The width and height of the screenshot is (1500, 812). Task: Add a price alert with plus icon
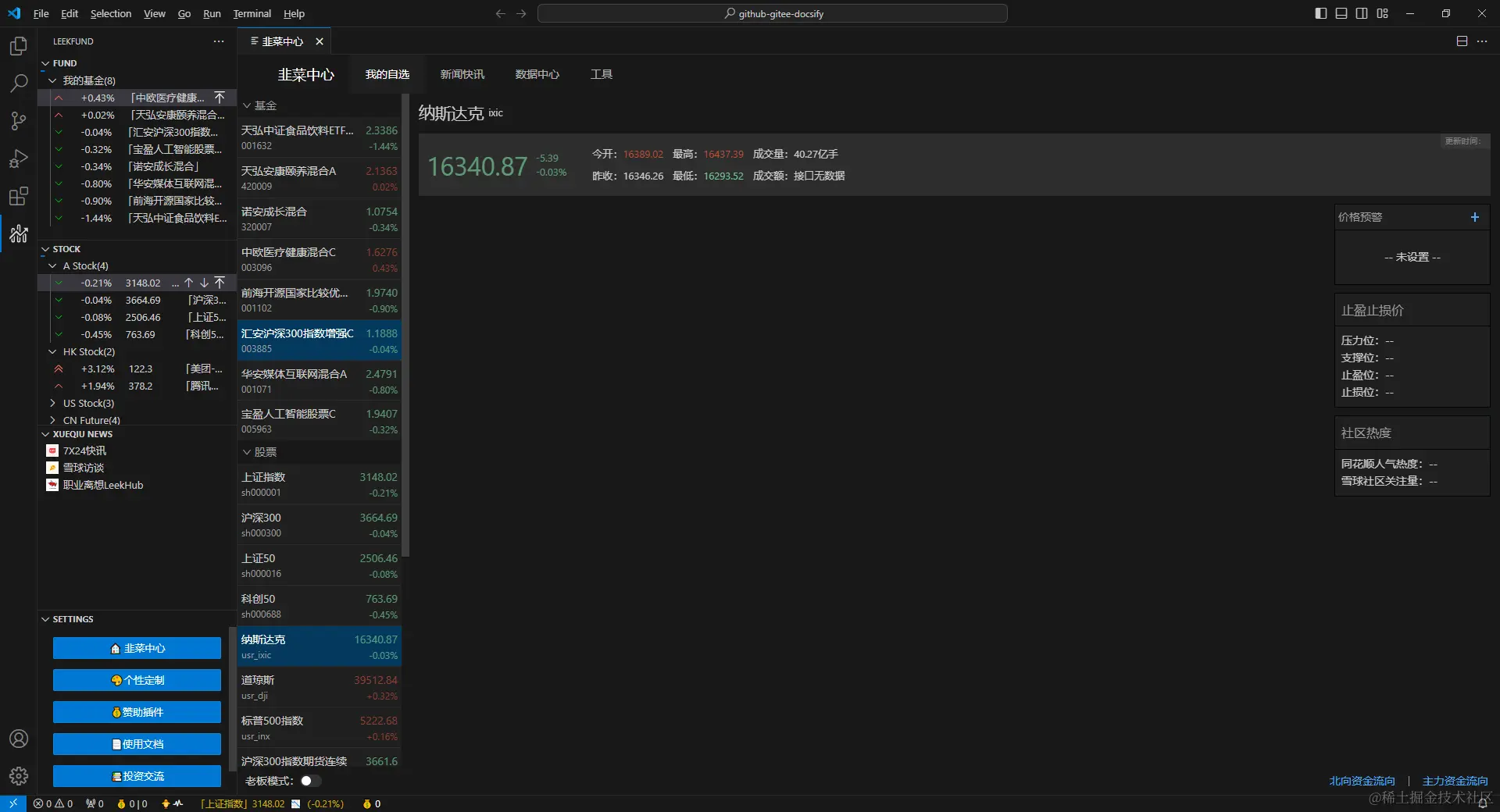click(1475, 217)
